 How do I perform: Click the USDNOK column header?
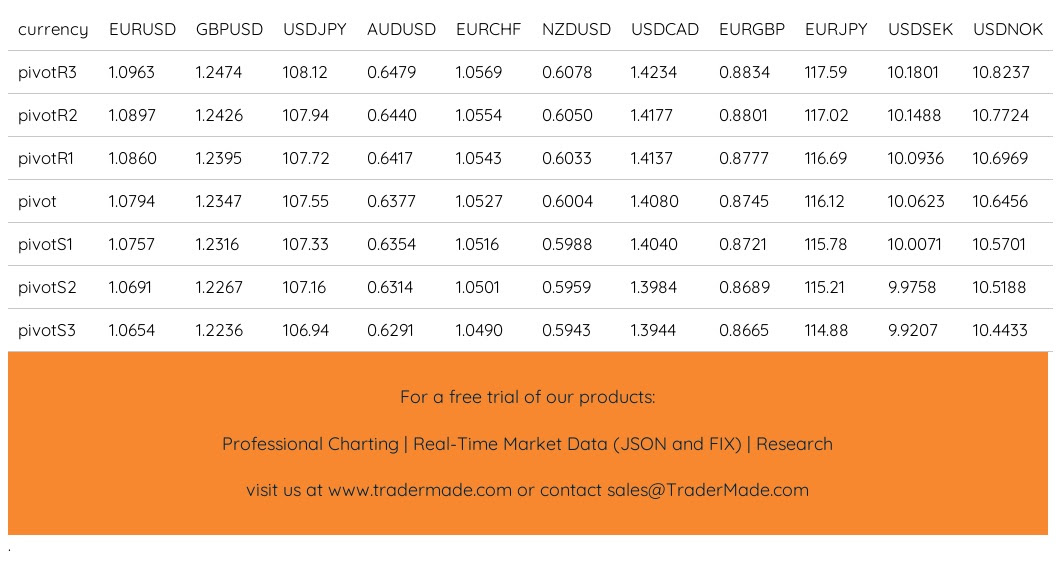click(1007, 29)
